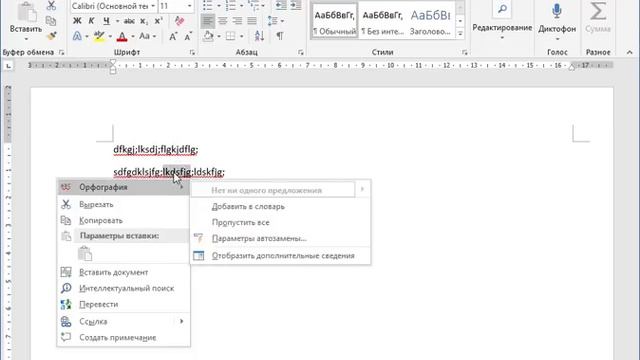The image size is (640, 360).
Task: Open the font size 11 dropdown
Action: [189, 6]
